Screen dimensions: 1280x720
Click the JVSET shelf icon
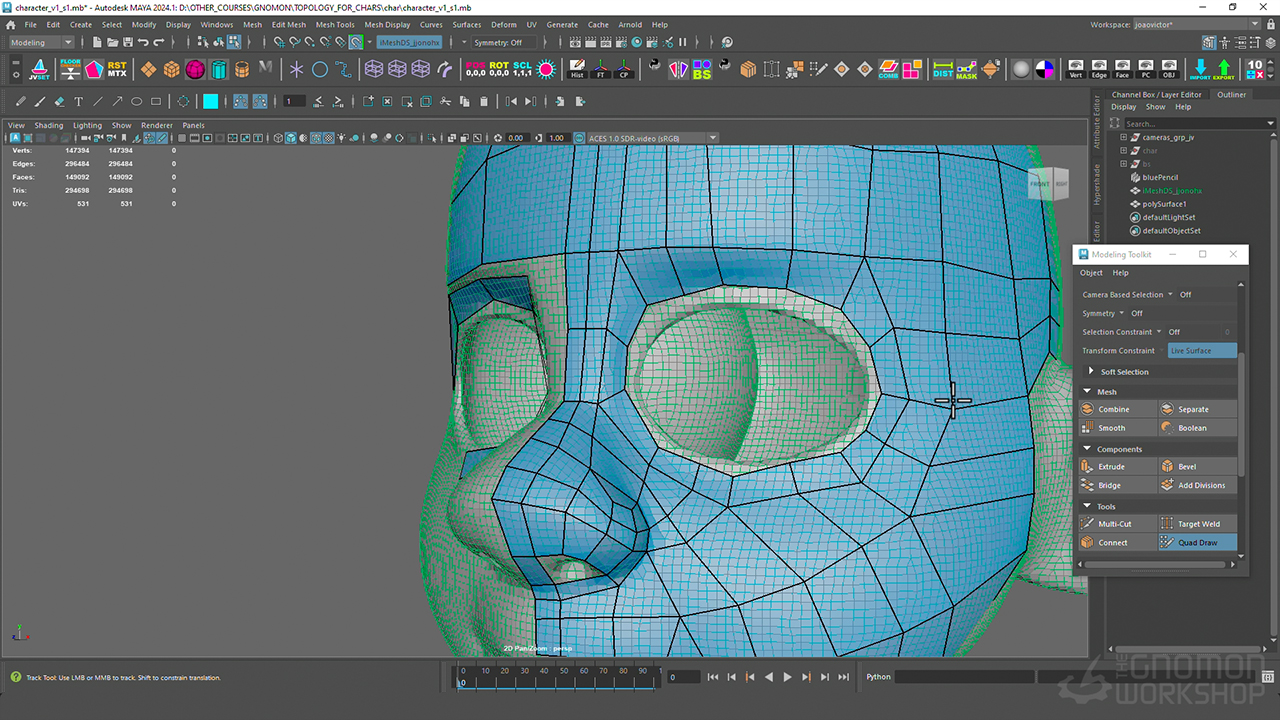coord(40,69)
